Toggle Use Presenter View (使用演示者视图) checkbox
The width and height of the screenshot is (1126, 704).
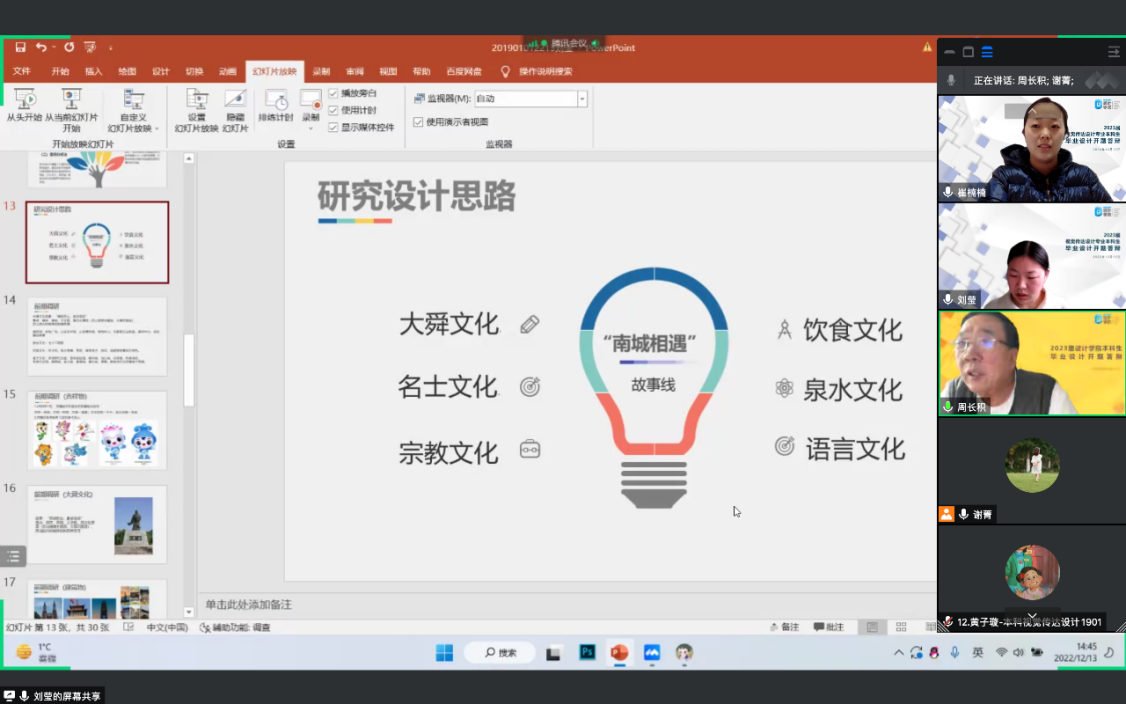[x=418, y=122]
